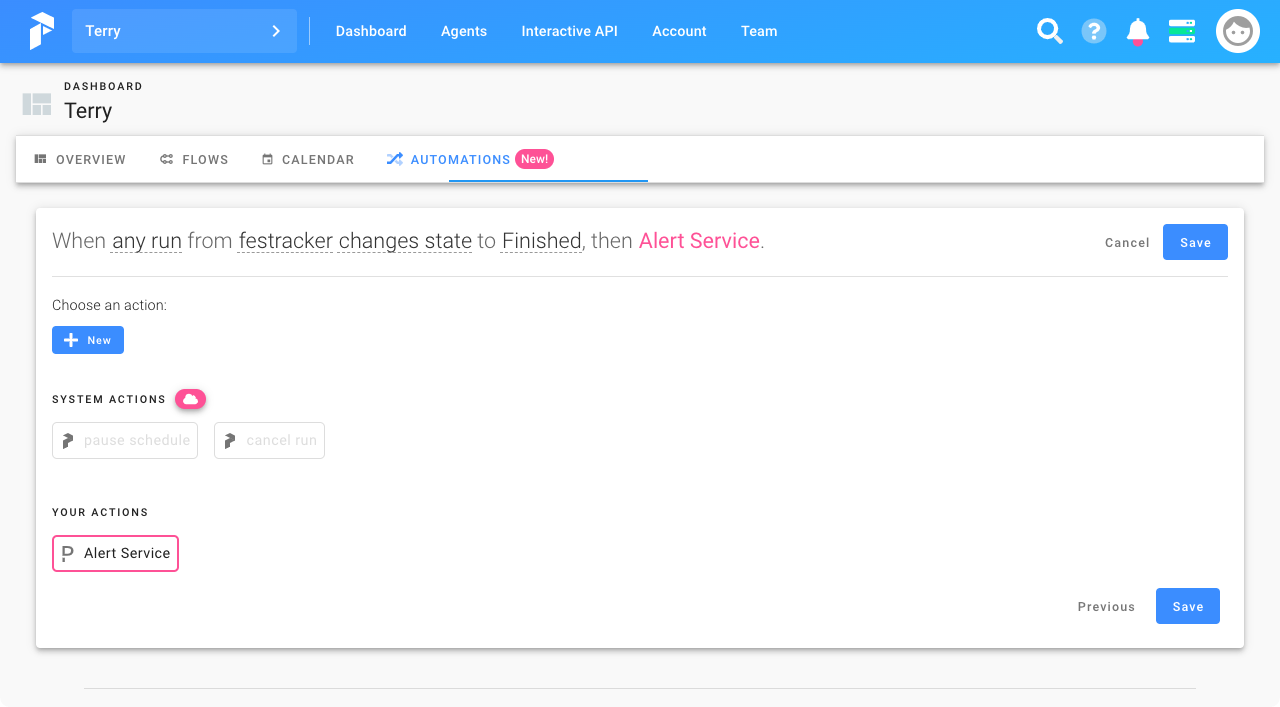Image resolution: width=1280 pixels, height=707 pixels.
Task: Select the Alert Service action
Action: pyautogui.click(x=115, y=553)
